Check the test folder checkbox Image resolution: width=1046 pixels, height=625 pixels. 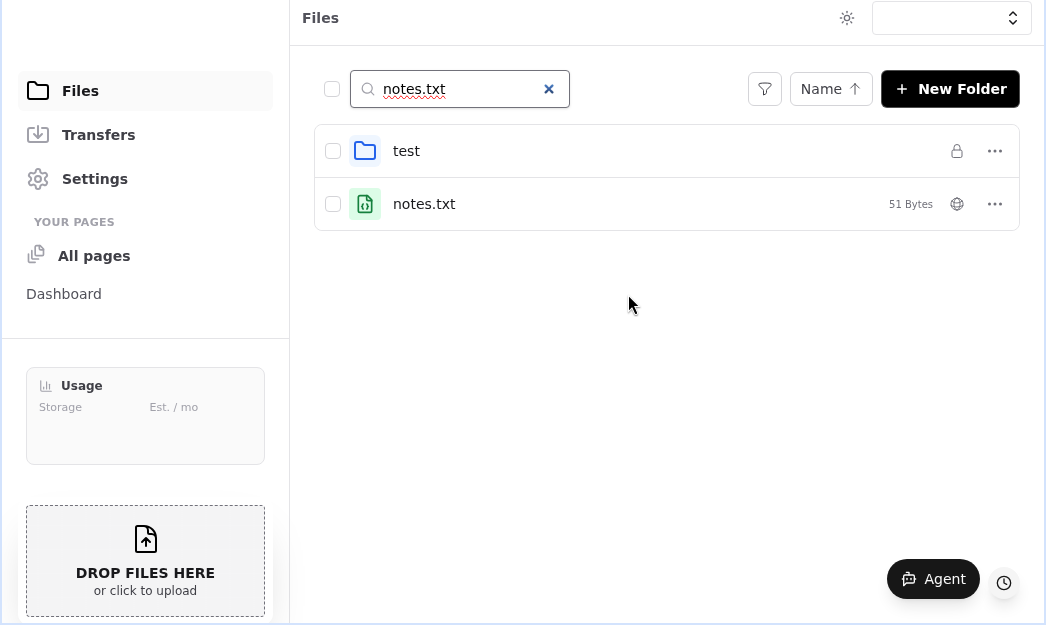(x=333, y=151)
